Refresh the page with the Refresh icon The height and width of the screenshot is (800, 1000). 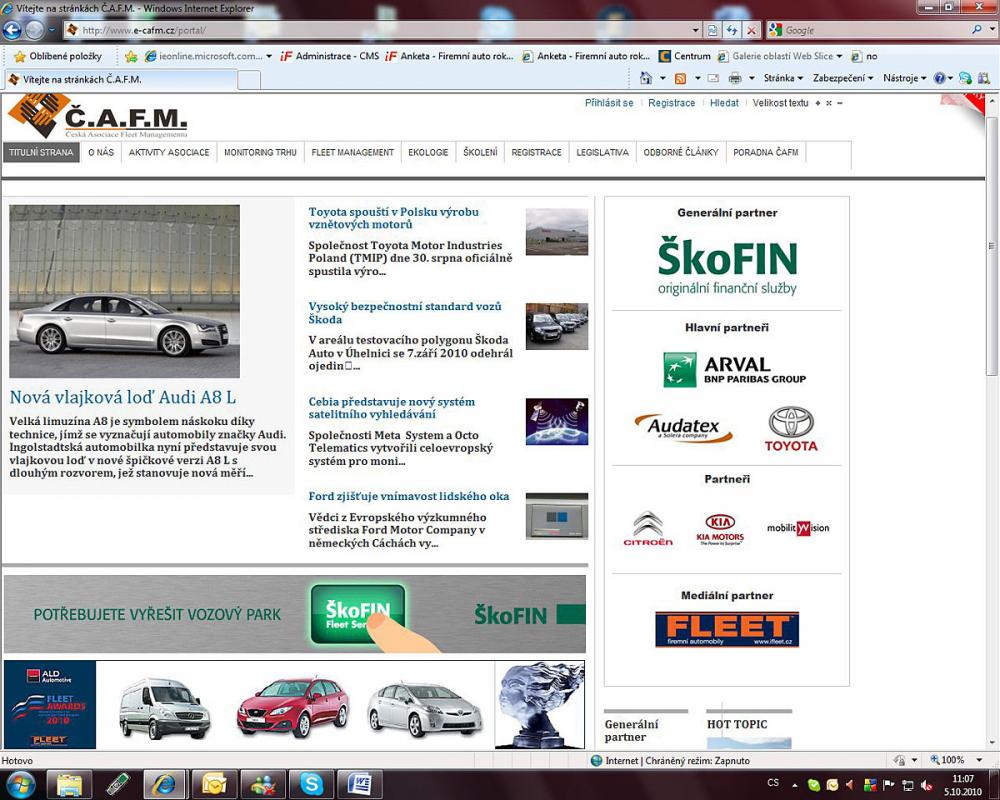732,30
